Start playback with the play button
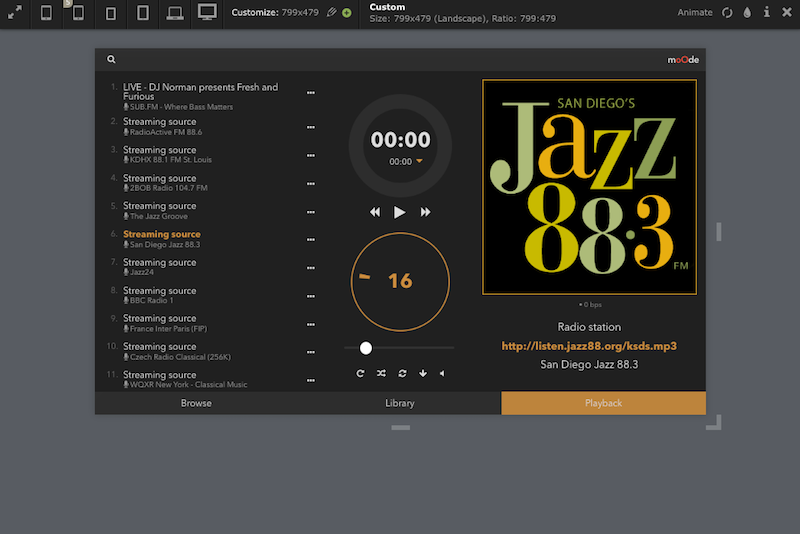Image resolution: width=800 pixels, height=534 pixels. pyautogui.click(x=399, y=212)
